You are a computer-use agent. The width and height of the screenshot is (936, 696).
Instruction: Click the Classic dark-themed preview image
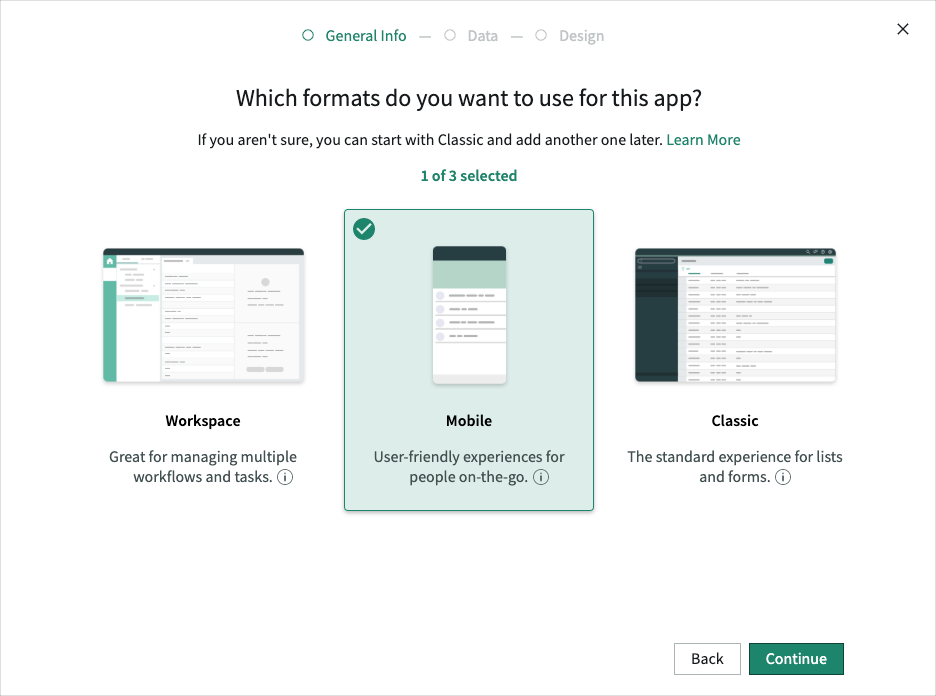[x=735, y=315]
